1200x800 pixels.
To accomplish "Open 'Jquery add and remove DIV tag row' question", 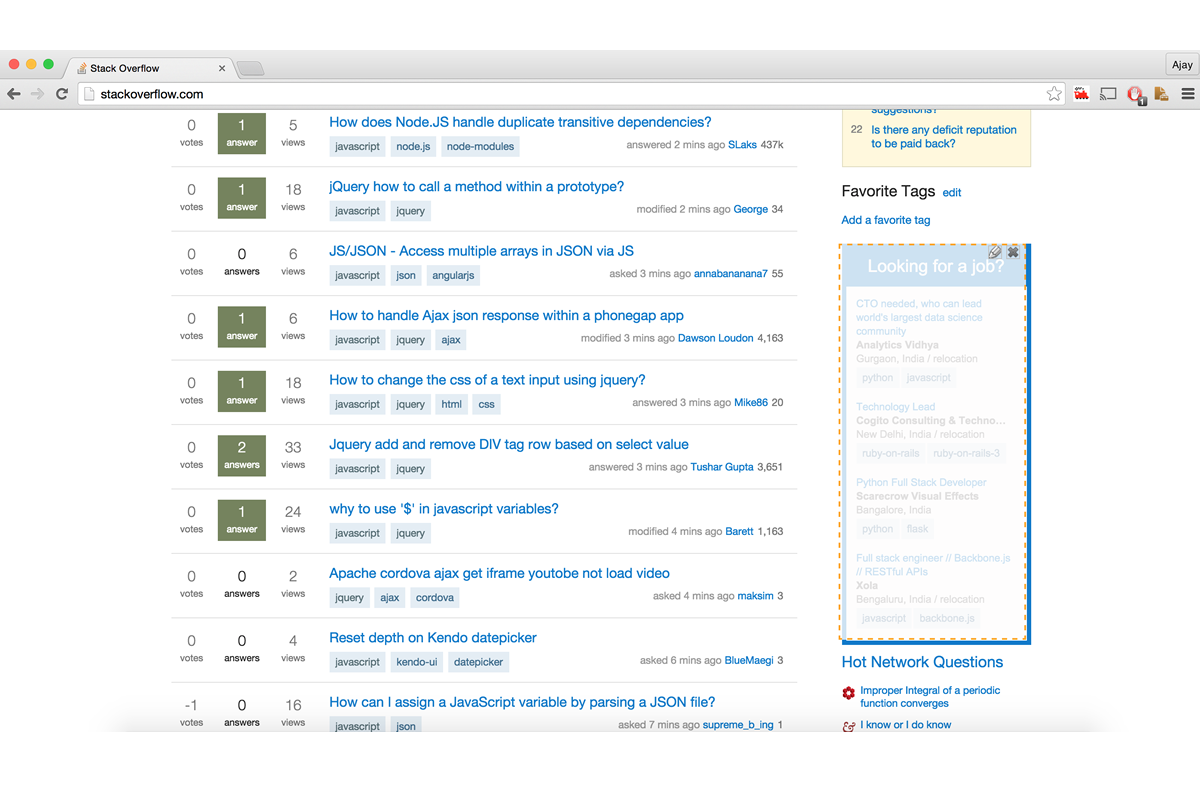I will 509,445.
